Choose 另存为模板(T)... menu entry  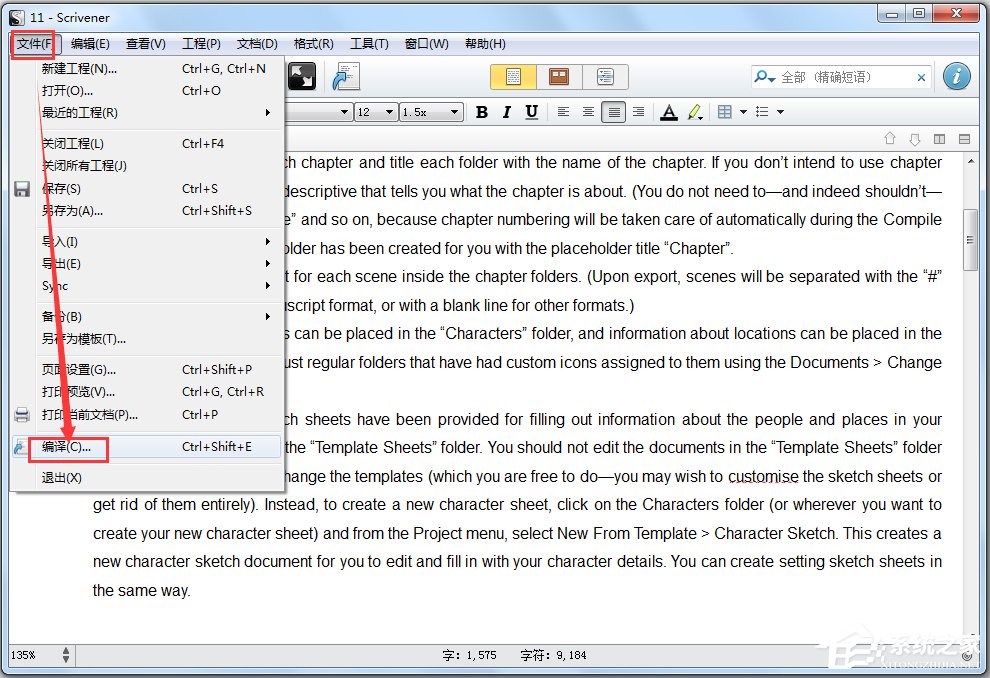[146, 338]
